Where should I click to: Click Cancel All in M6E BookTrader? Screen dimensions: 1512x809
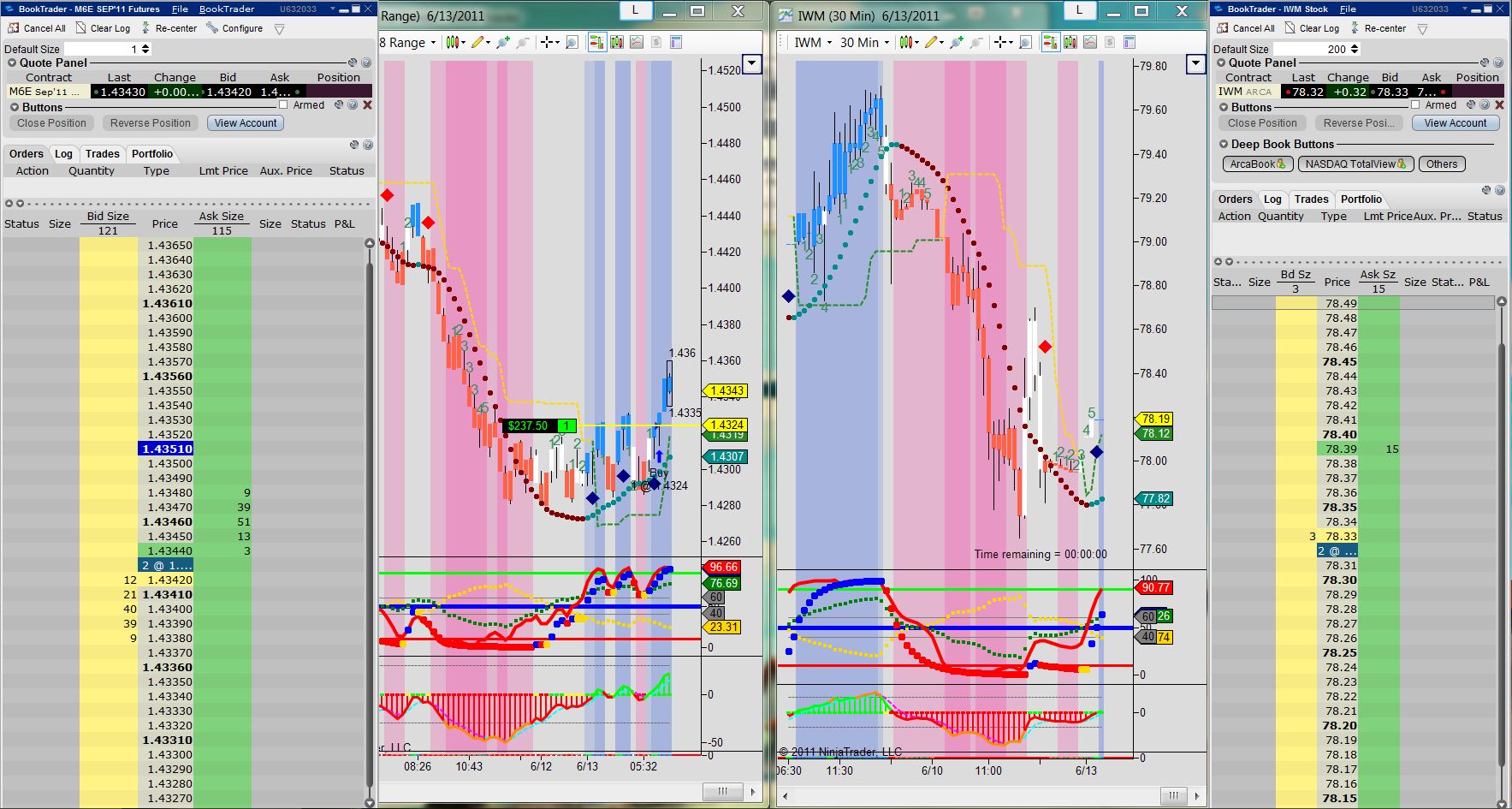[37, 28]
